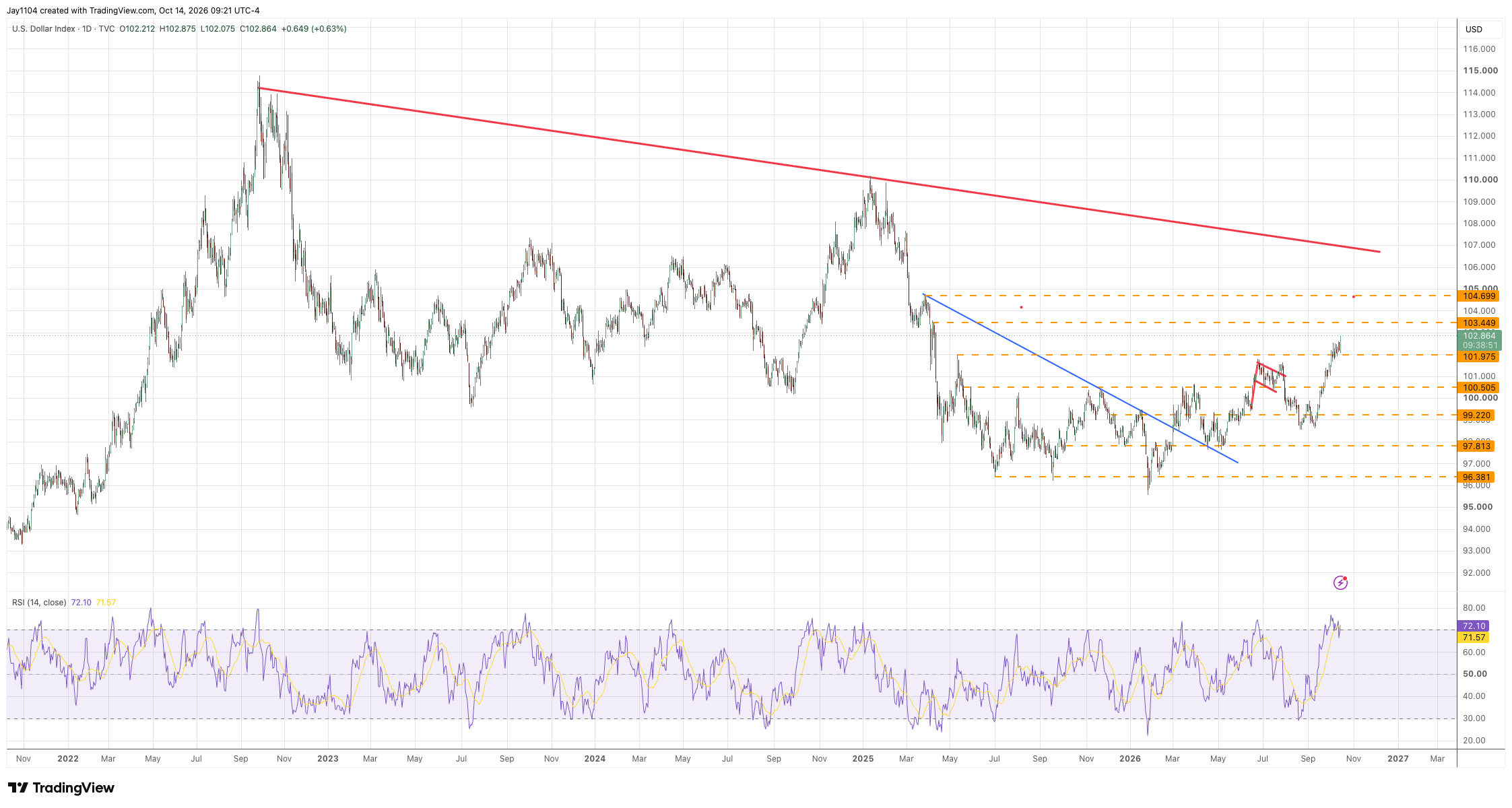This screenshot has width=1512, height=808.
Task: Click the purple lightning-bolt event icon
Action: 1340,583
